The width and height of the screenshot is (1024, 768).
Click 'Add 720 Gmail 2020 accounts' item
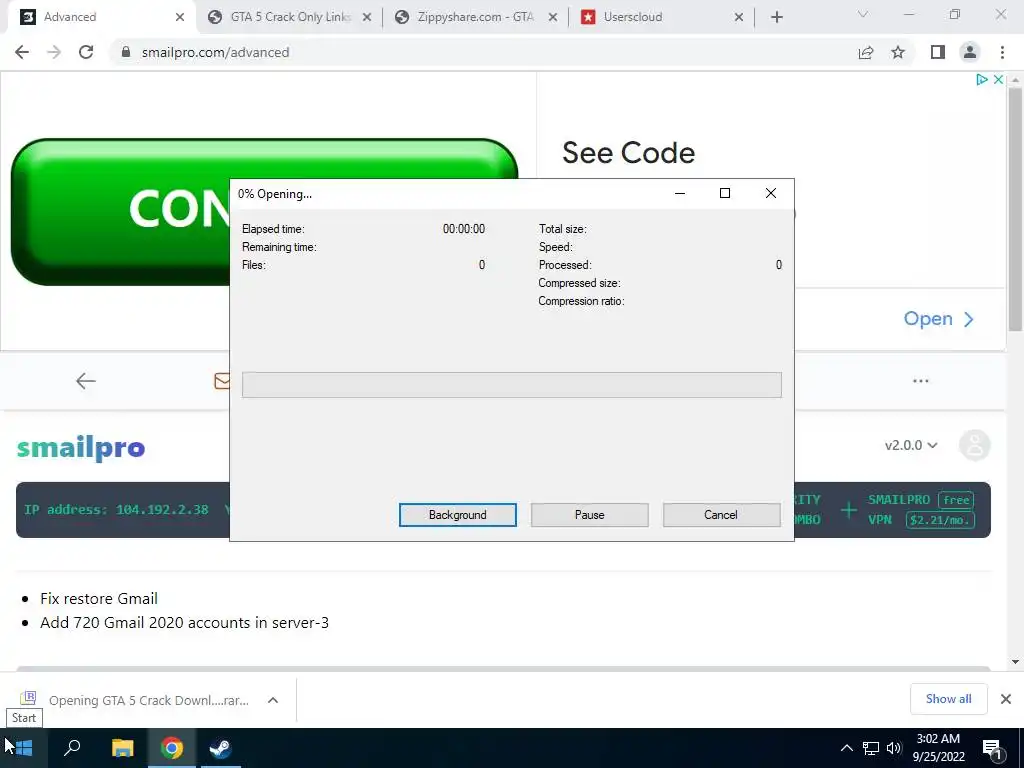184,622
